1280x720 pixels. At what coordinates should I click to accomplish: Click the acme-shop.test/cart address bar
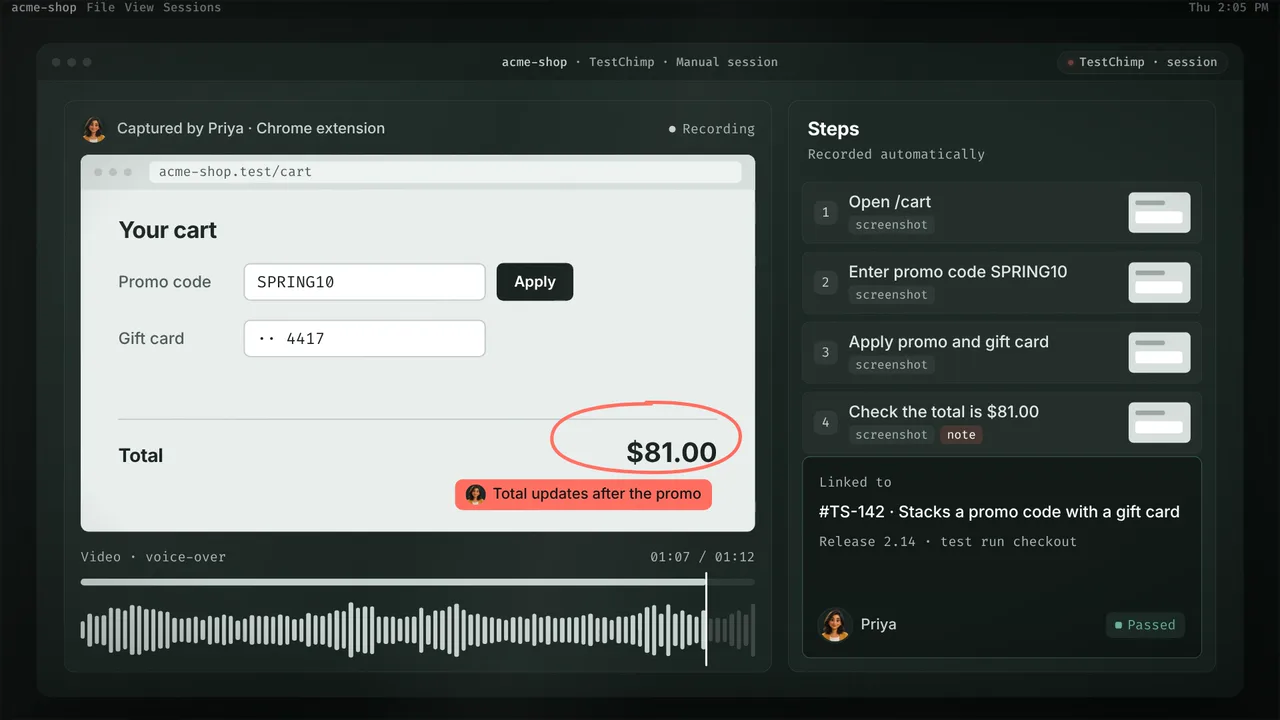click(x=446, y=172)
